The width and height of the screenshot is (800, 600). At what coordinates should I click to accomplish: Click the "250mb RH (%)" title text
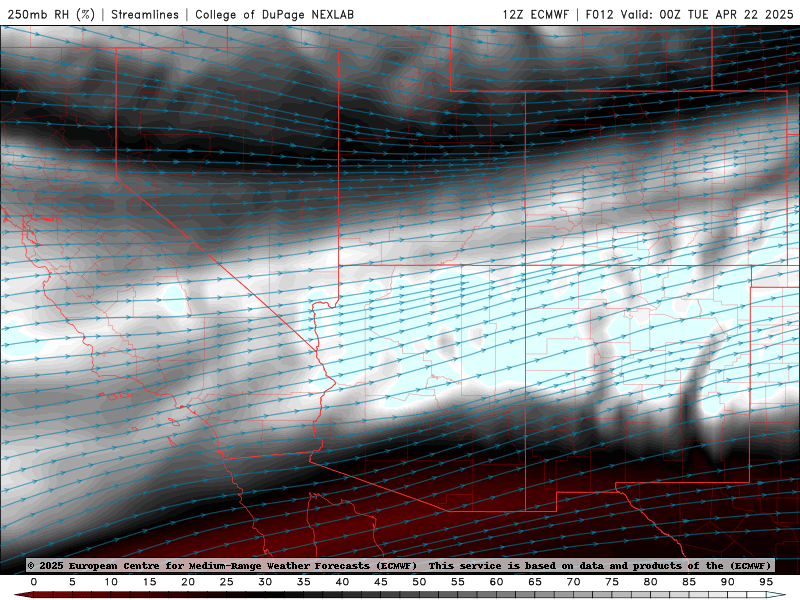51,14
